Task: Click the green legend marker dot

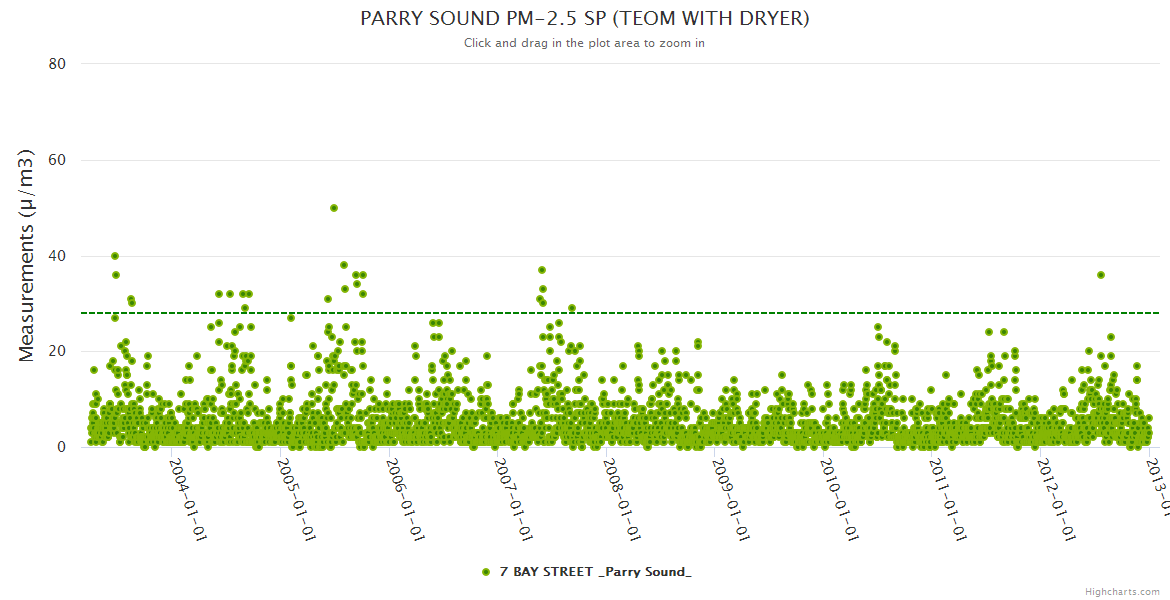Action: 486,571
